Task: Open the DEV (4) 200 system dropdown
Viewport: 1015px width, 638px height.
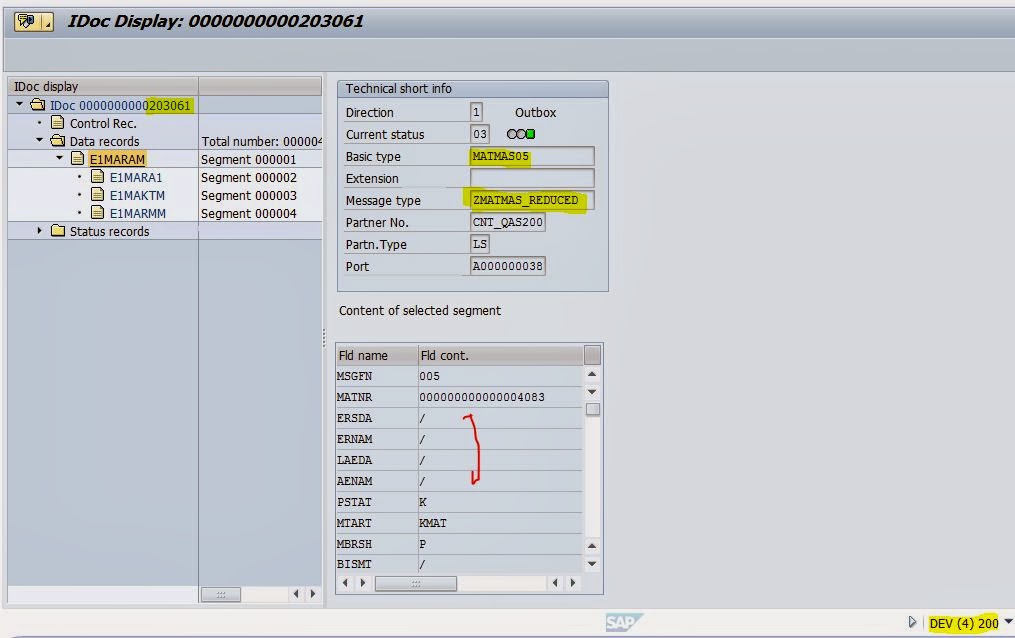Action: pyautogui.click(x=1007, y=623)
